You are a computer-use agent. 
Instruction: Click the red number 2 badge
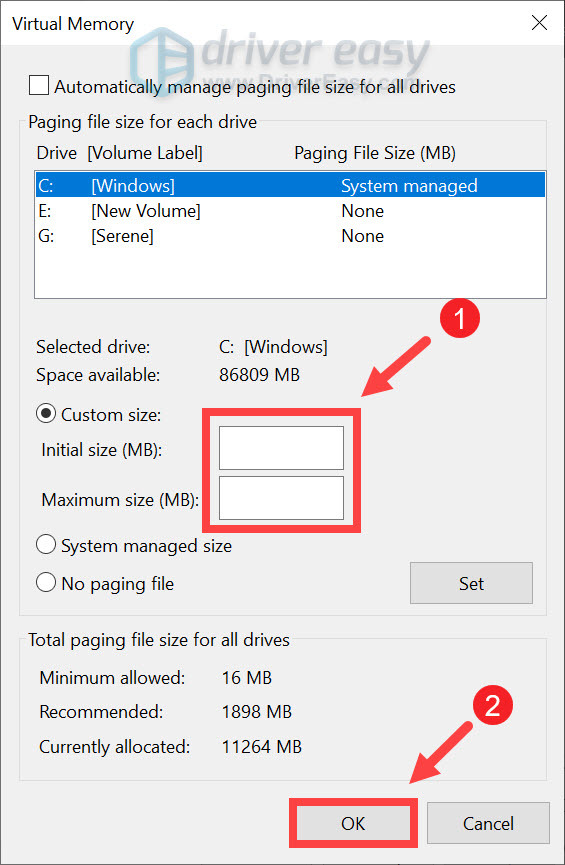pyautogui.click(x=493, y=705)
